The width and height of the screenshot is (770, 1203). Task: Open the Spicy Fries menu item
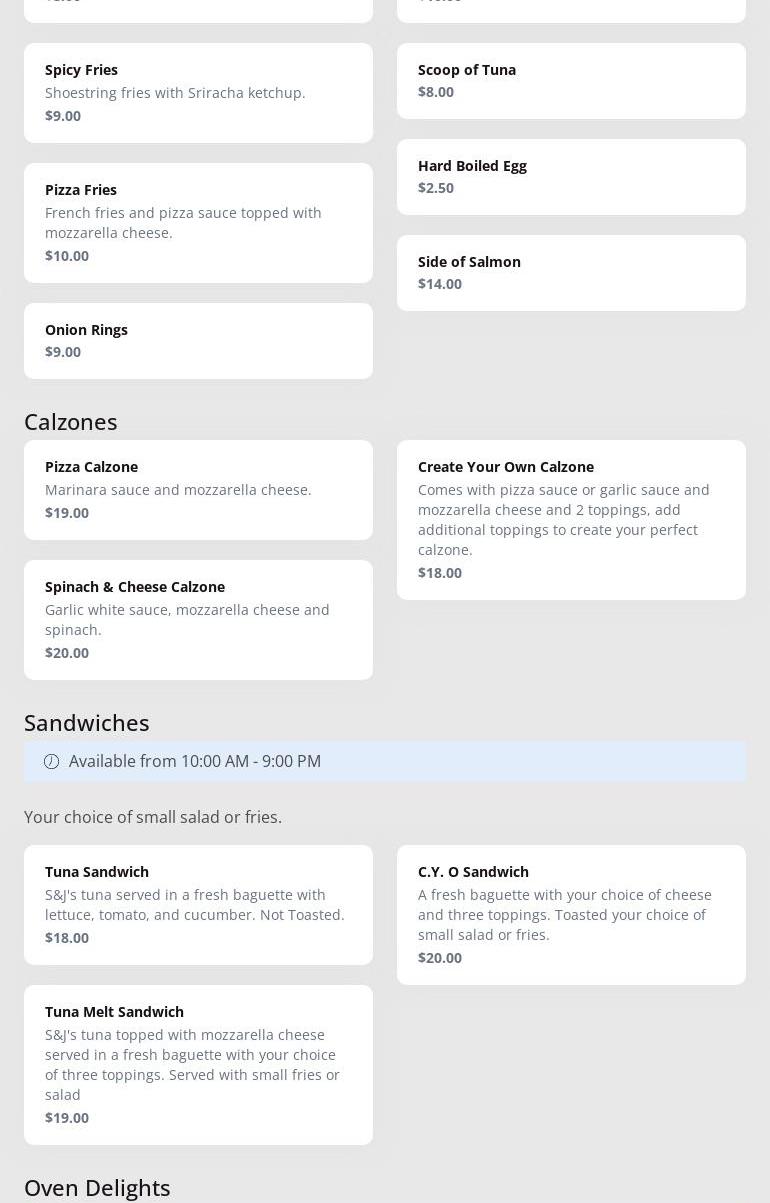pyautogui.click(x=198, y=93)
